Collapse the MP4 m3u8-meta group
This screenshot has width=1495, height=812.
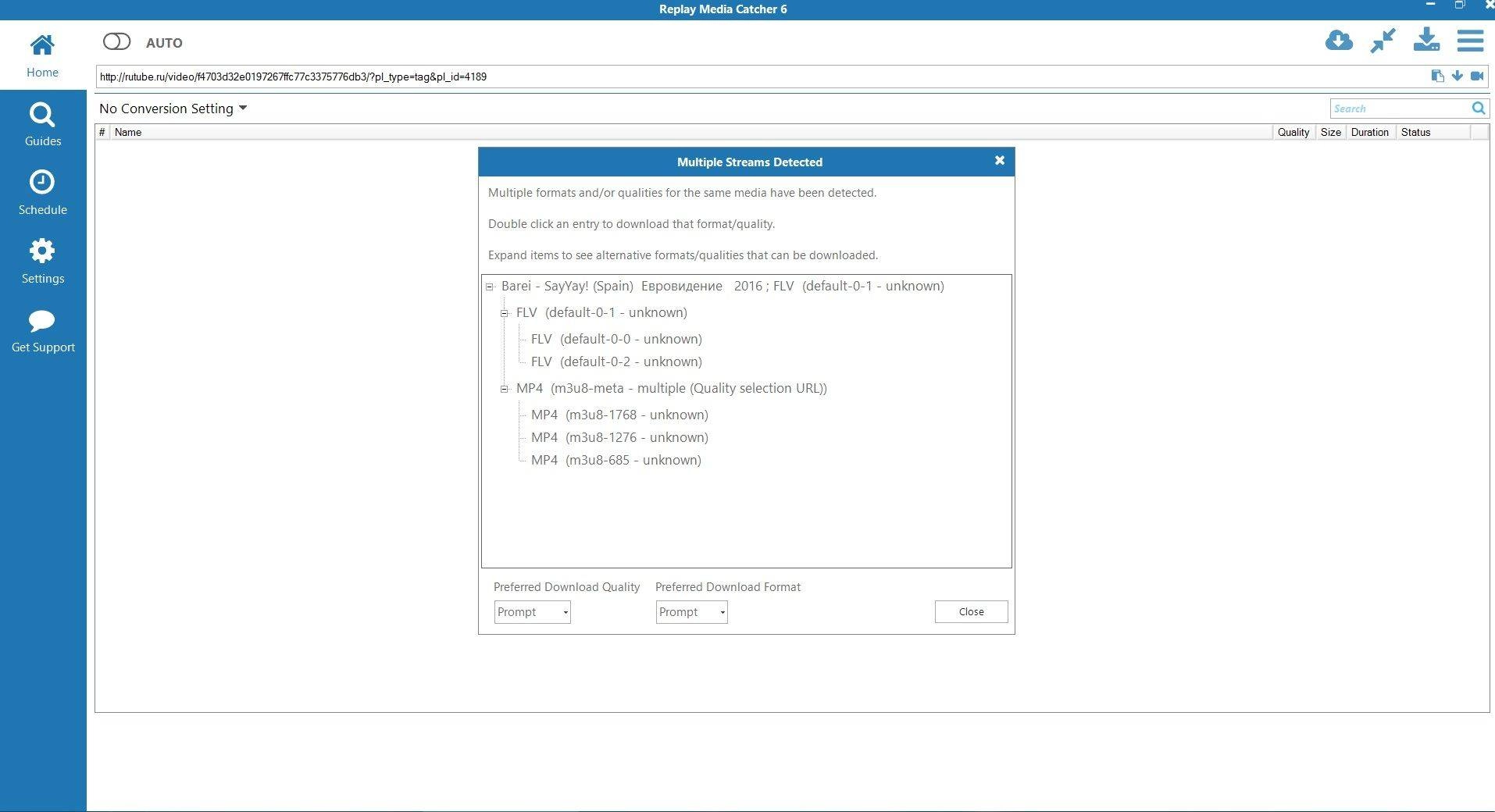tap(505, 389)
